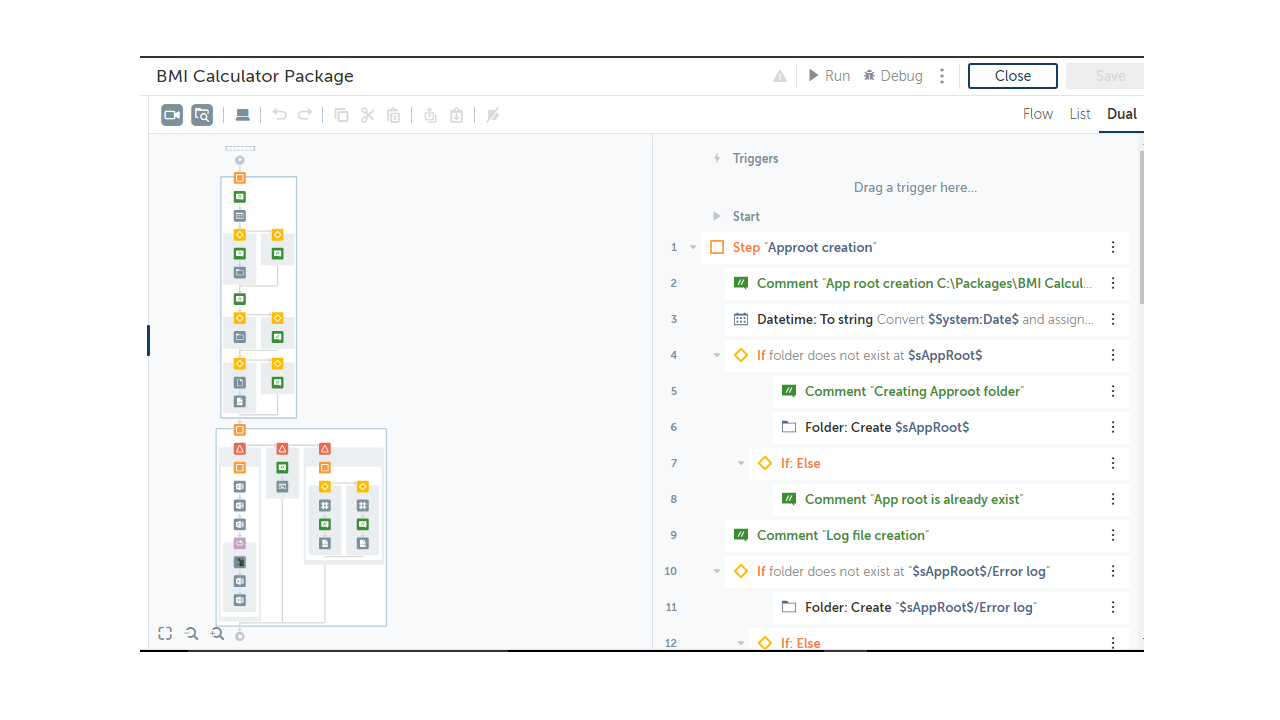This screenshot has height=720, width=1280.
Task: Open options menu for Folder: Create $sAppRoot$
Action: pos(1113,427)
